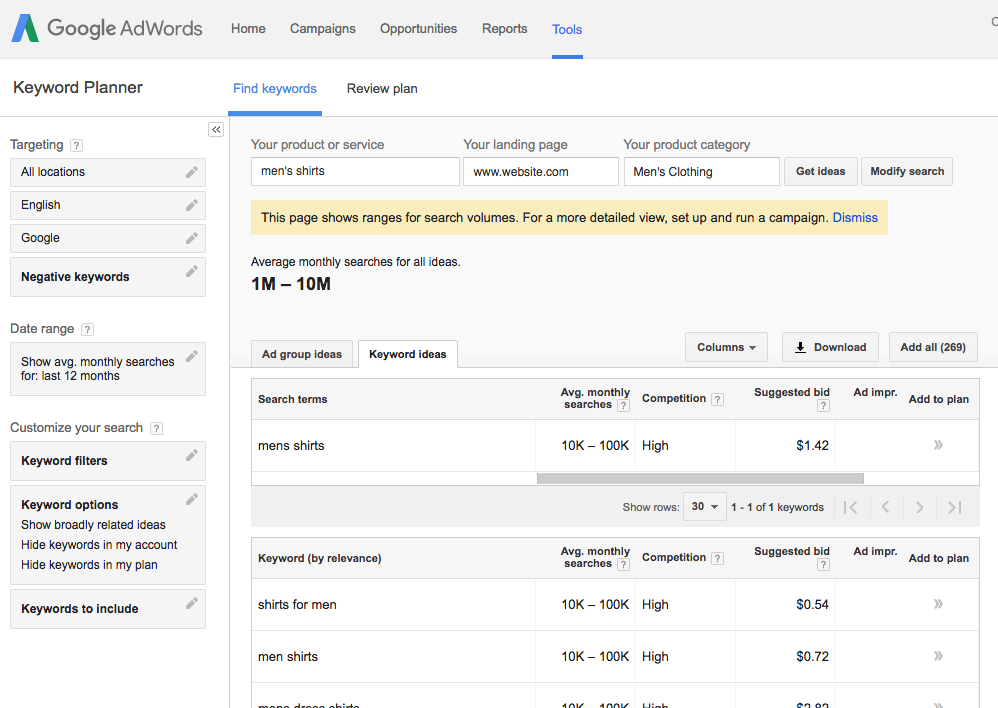The width and height of the screenshot is (998, 708).
Task: Edit Keyword filters pencil icon
Action: pos(192,455)
